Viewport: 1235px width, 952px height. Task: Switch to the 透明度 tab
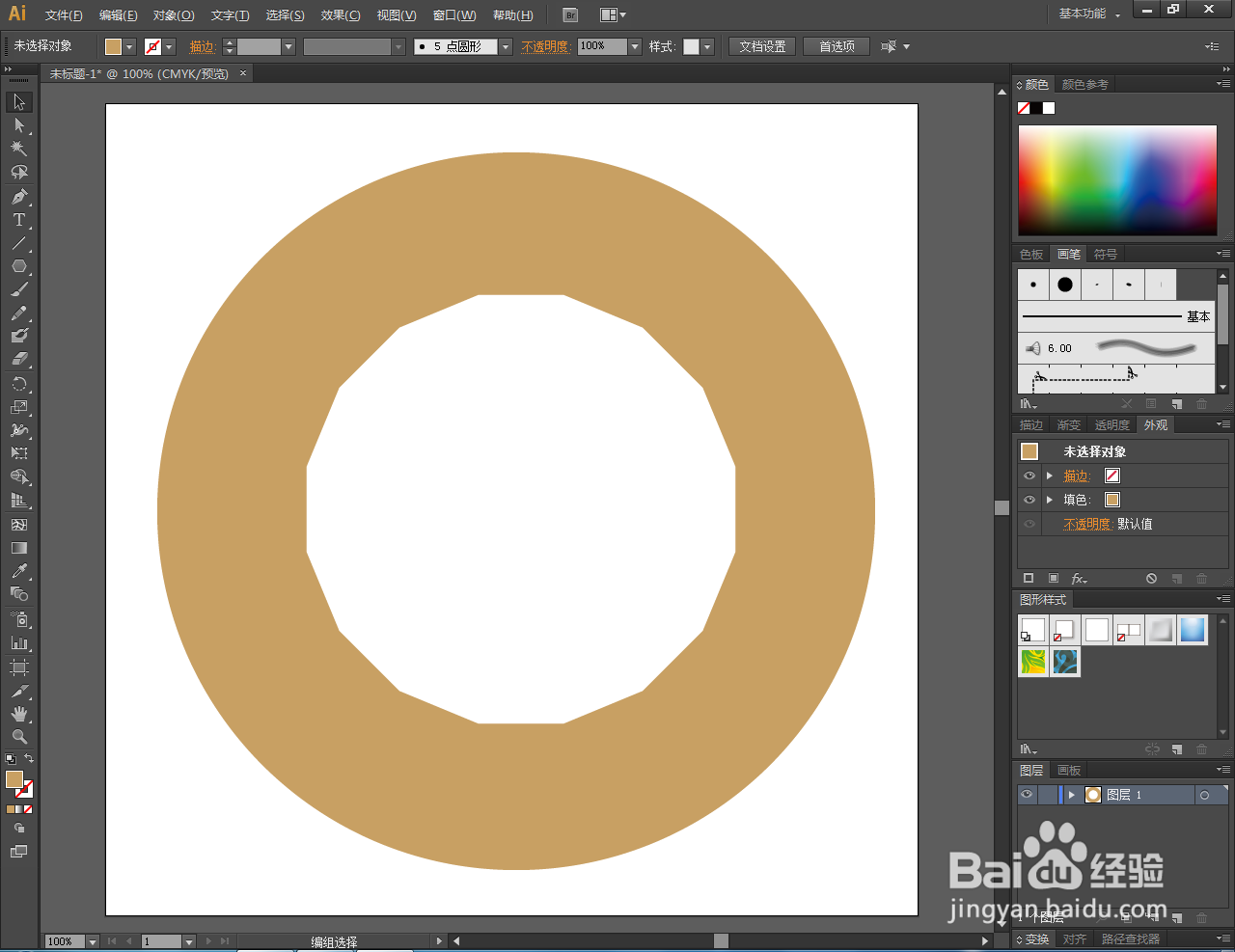click(1111, 425)
